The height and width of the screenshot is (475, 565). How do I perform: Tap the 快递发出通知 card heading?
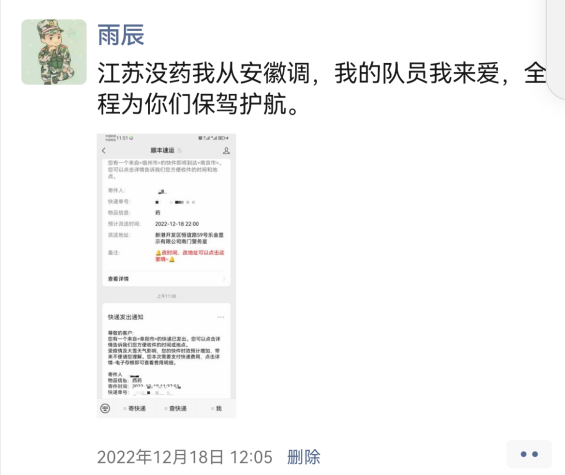pos(125,317)
